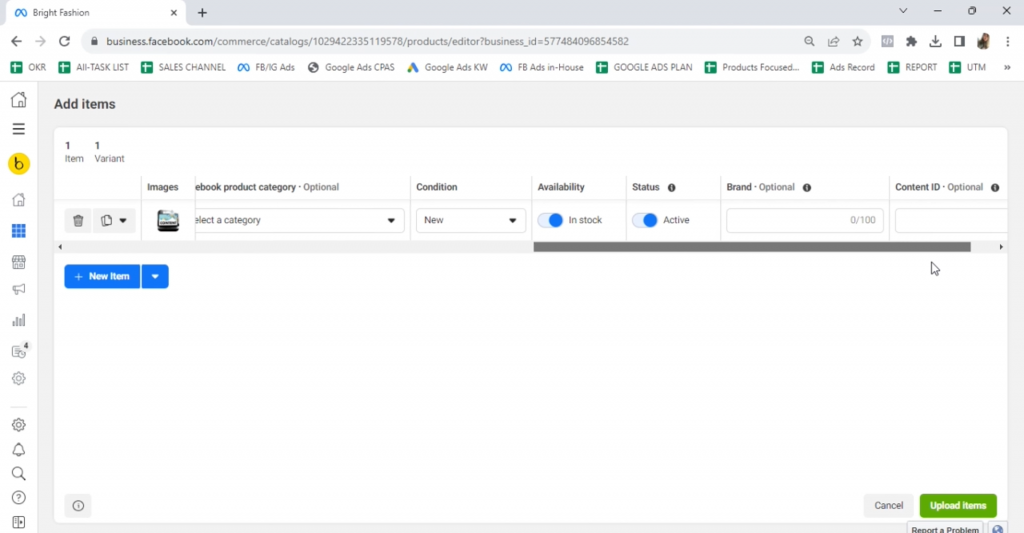Open the question mark help icon
Viewport: 1024px width, 533px height.
[x=18, y=498]
